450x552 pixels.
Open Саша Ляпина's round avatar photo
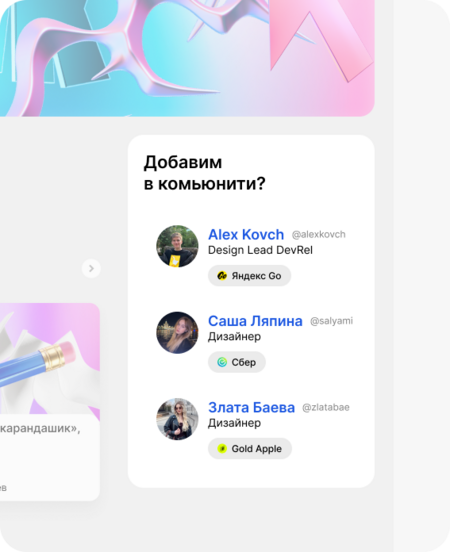[x=177, y=333]
